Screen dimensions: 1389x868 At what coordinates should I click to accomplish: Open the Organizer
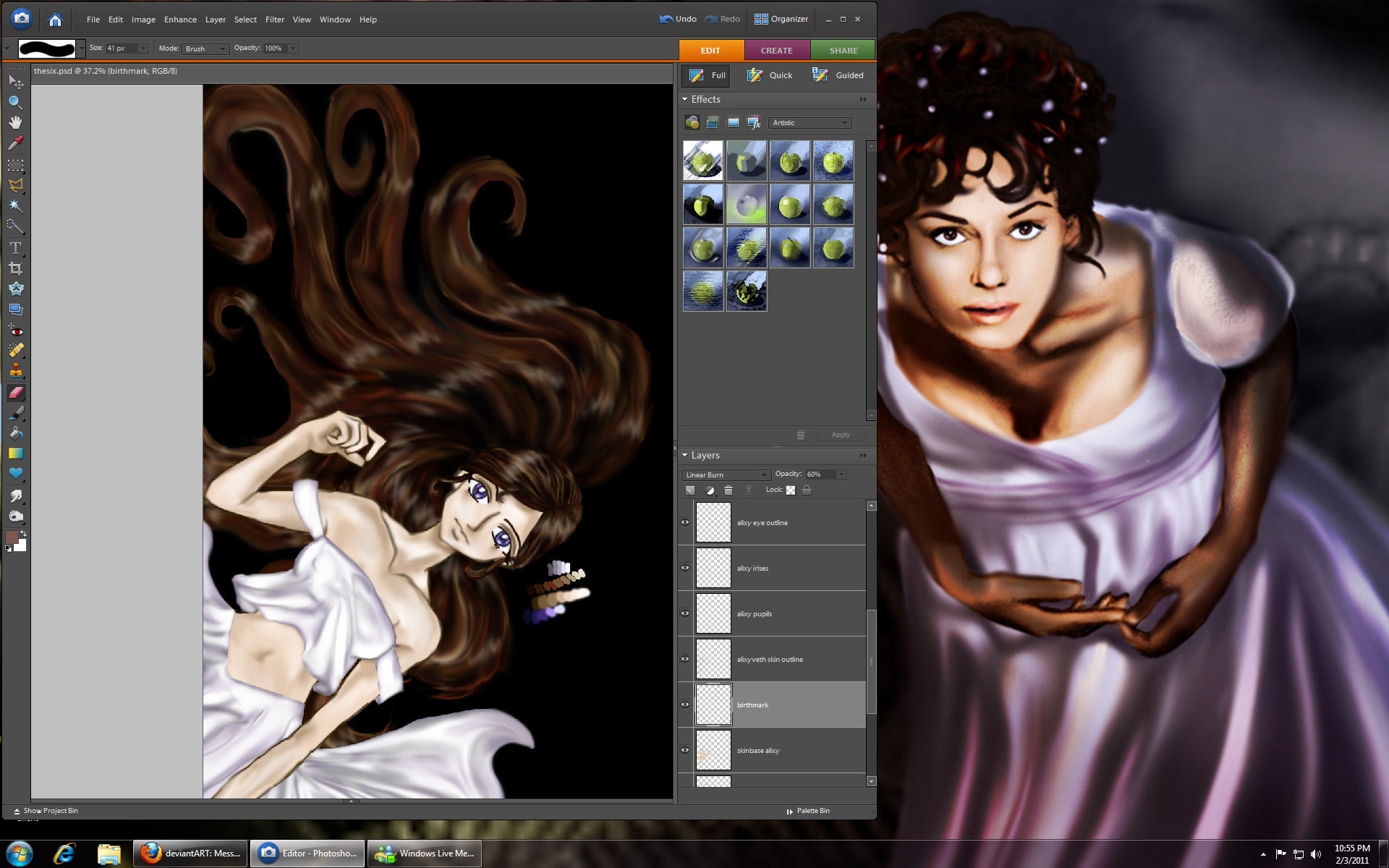pyautogui.click(x=781, y=19)
